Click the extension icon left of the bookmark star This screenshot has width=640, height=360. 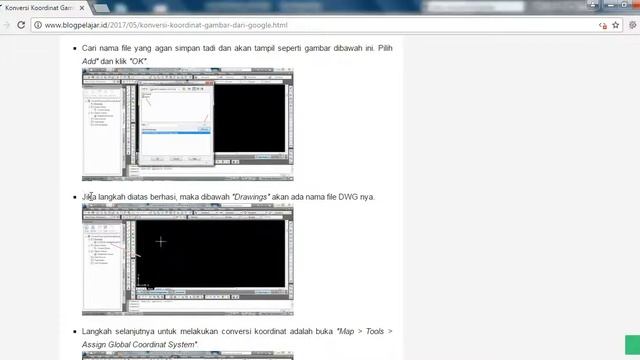pyautogui.click(x=603, y=25)
